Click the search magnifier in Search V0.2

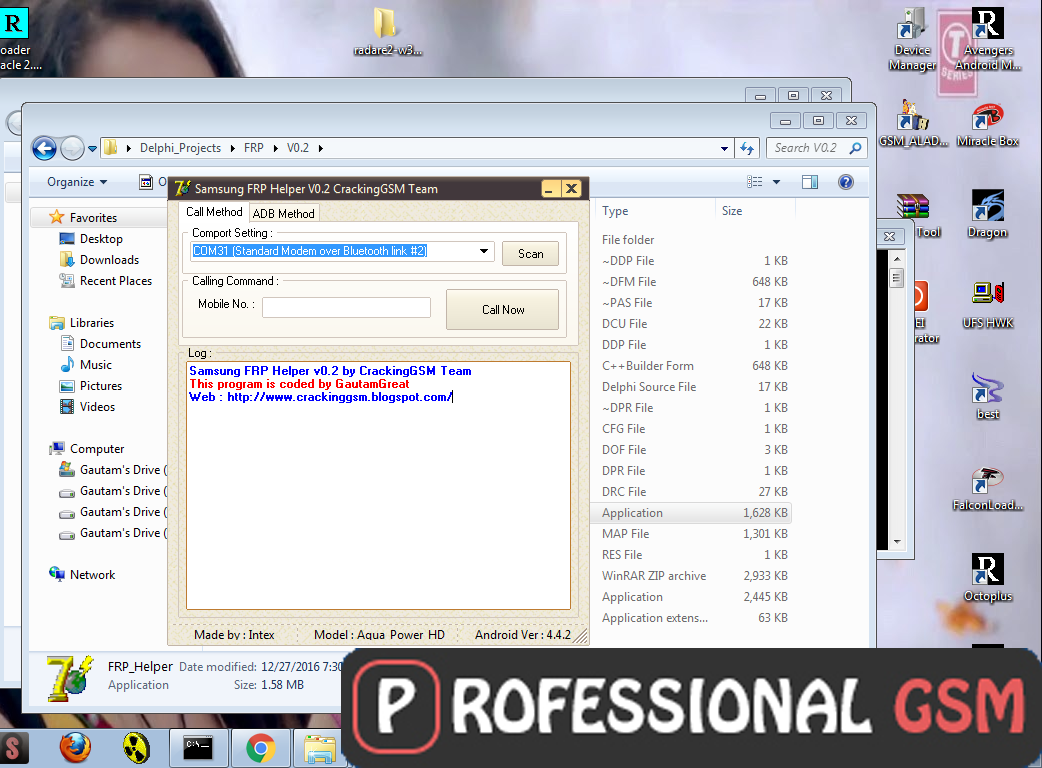(x=855, y=148)
